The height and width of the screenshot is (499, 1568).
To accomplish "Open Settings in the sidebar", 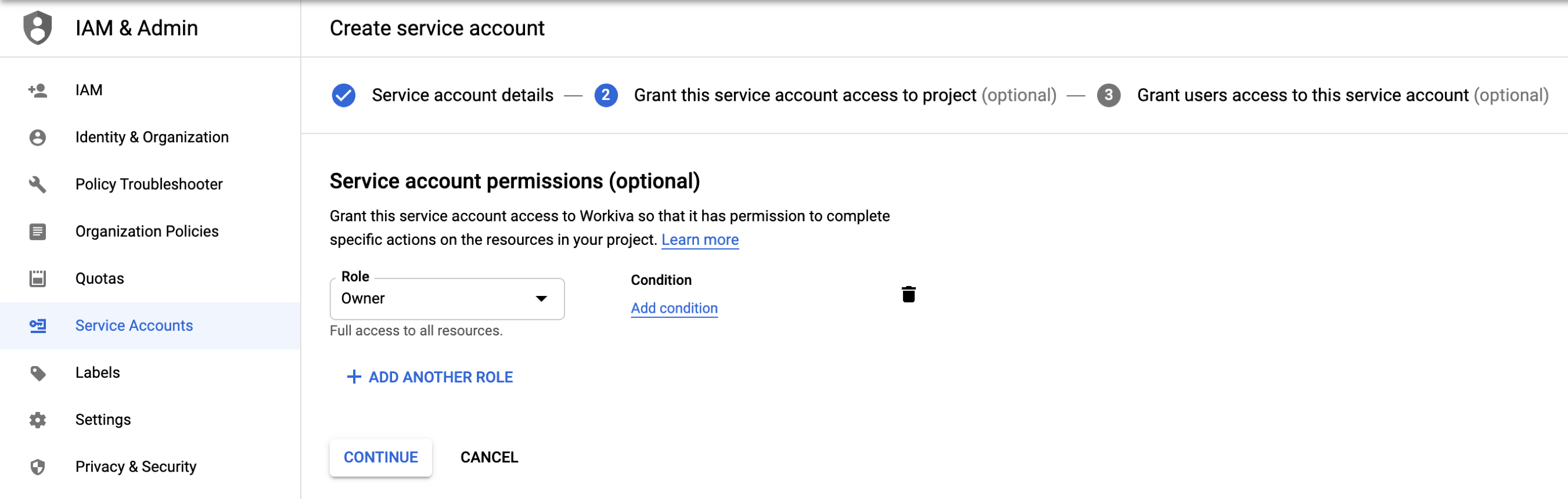I will (x=150, y=420).
